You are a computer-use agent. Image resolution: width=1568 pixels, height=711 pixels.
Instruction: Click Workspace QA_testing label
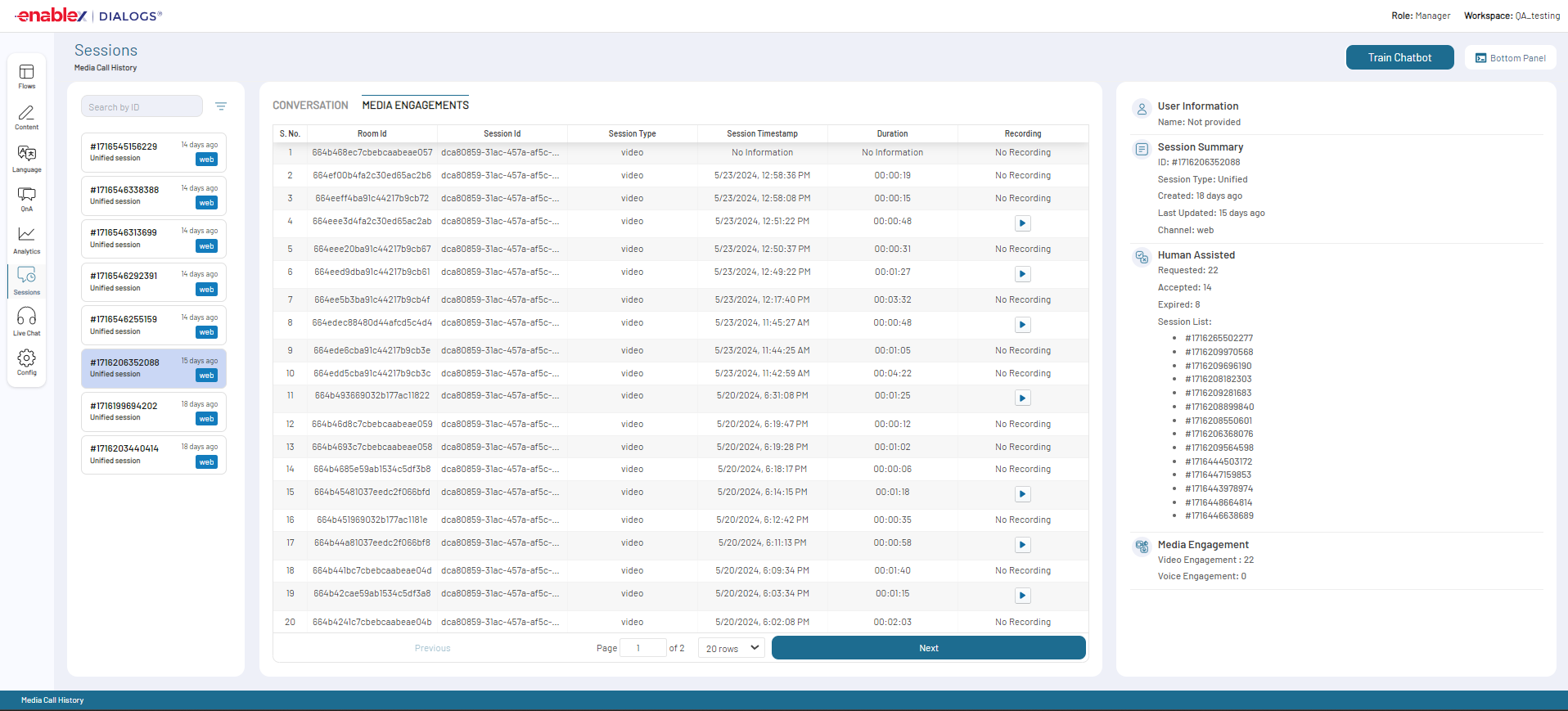[x=1512, y=16]
